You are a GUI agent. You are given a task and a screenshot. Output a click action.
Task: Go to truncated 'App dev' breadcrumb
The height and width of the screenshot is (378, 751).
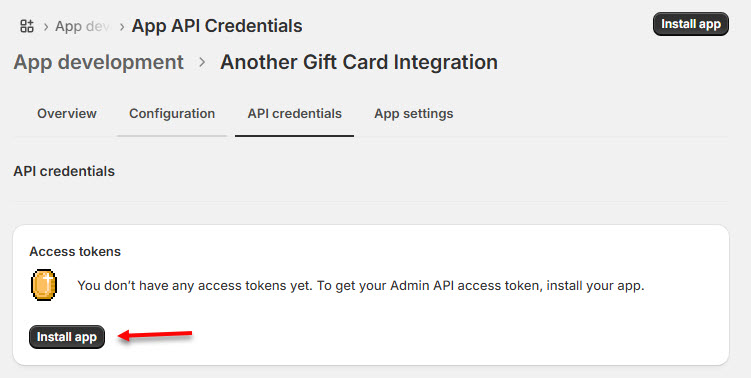pos(82,26)
